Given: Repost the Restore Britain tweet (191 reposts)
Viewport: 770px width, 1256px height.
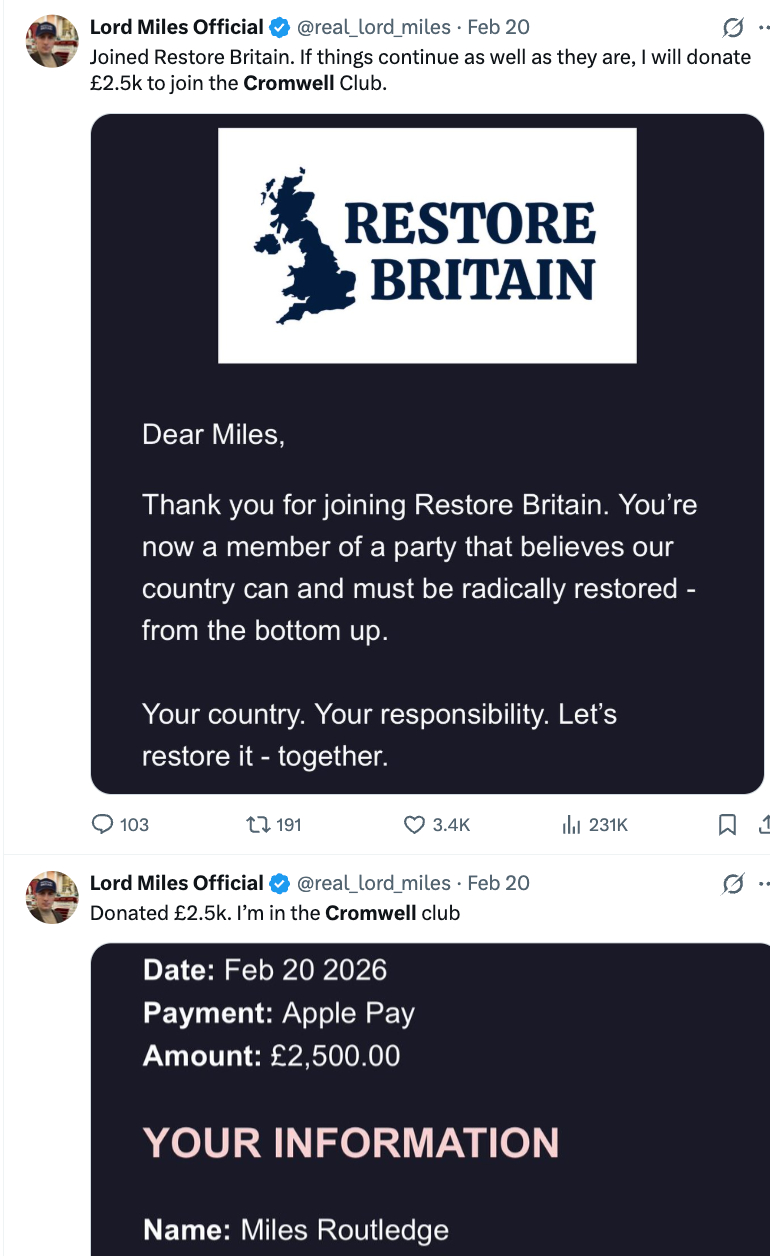Looking at the screenshot, I should [x=257, y=824].
